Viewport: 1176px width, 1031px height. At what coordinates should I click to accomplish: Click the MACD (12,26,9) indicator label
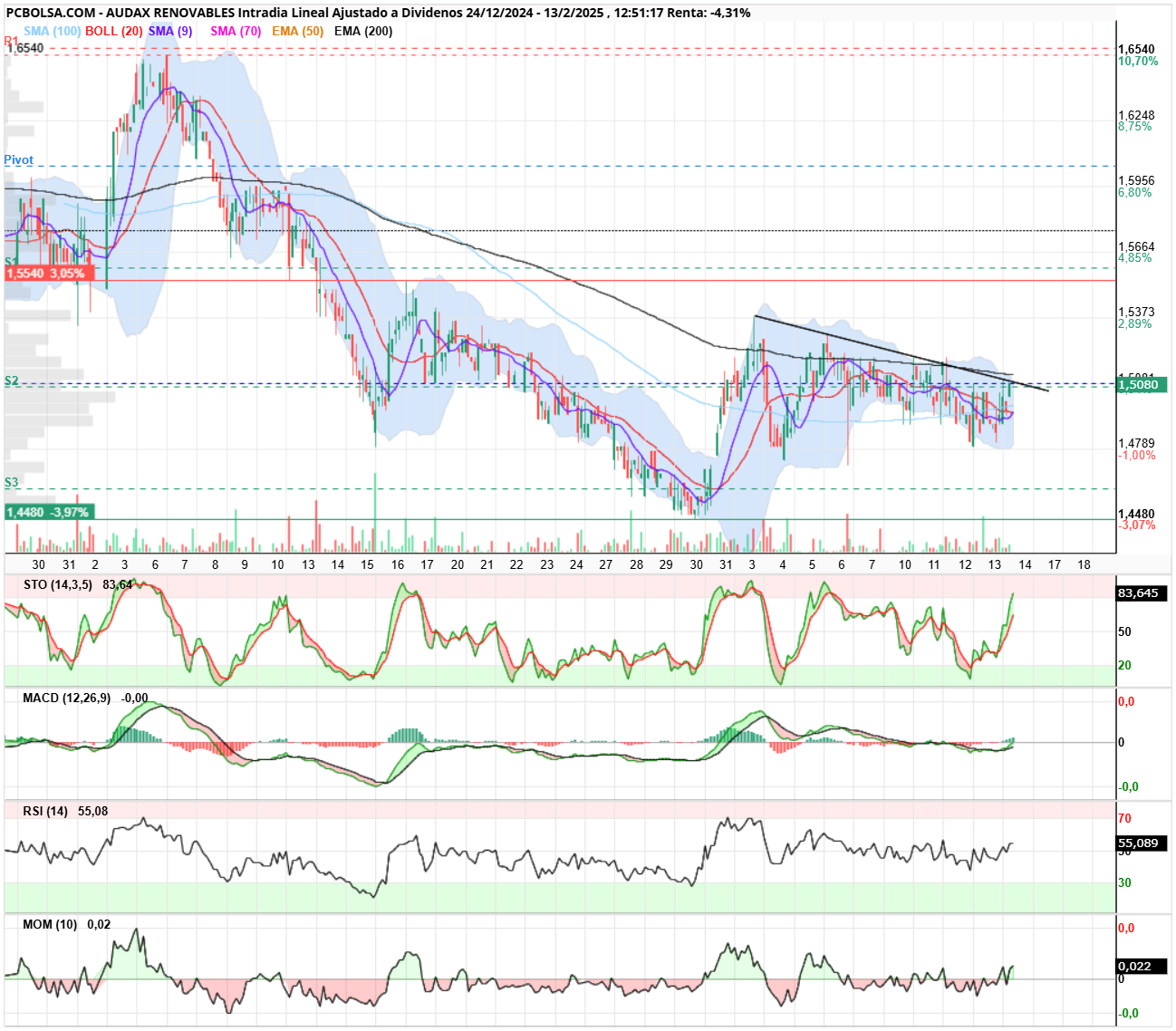[66, 698]
